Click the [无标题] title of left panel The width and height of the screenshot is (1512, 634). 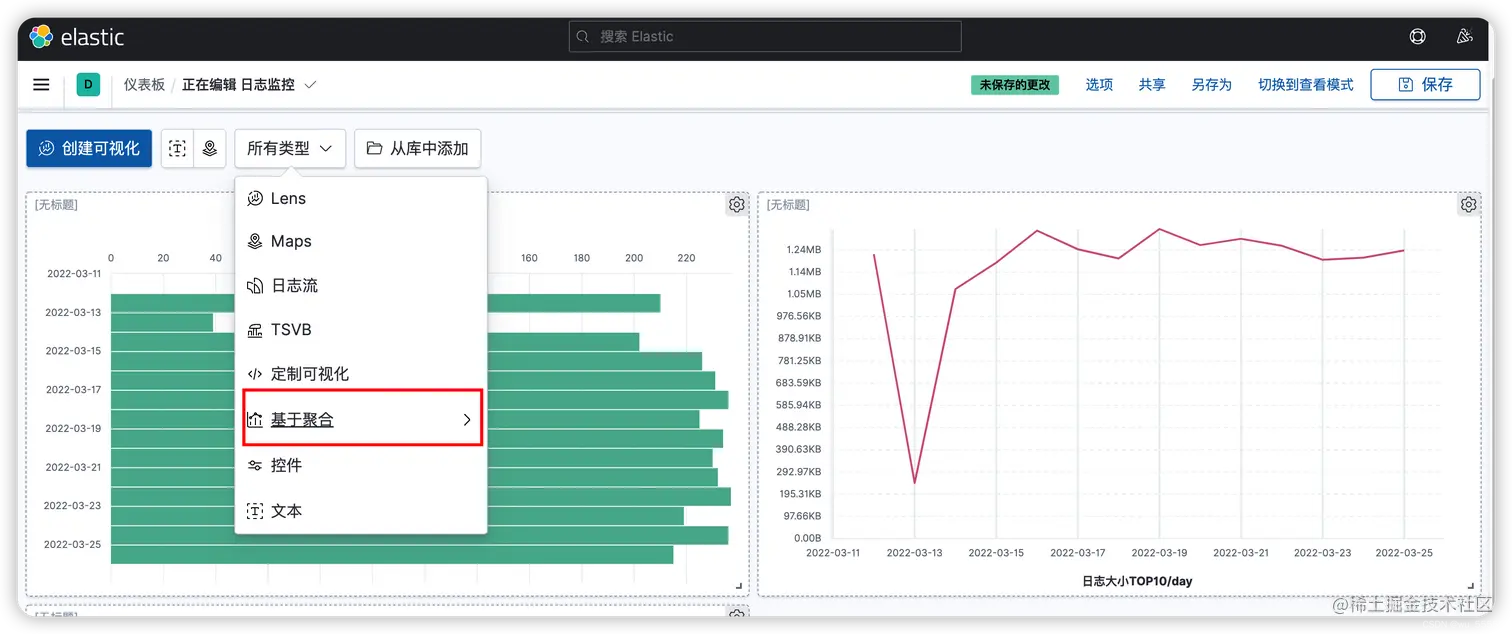pyautogui.click(x=56, y=205)
